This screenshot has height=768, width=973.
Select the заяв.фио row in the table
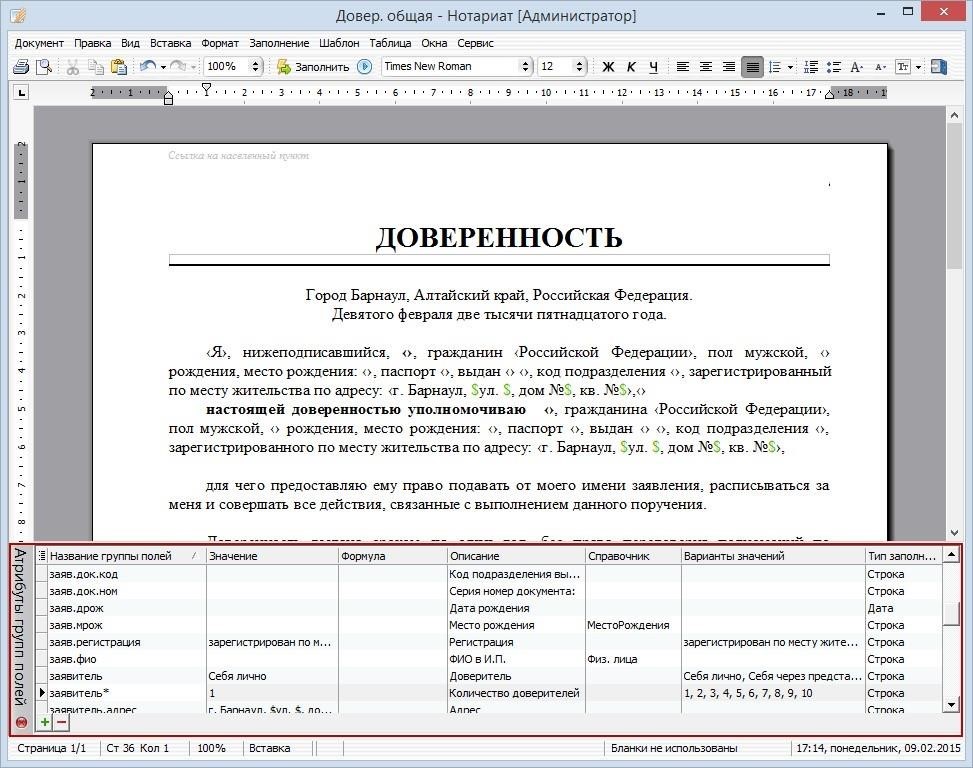(489, 659)
